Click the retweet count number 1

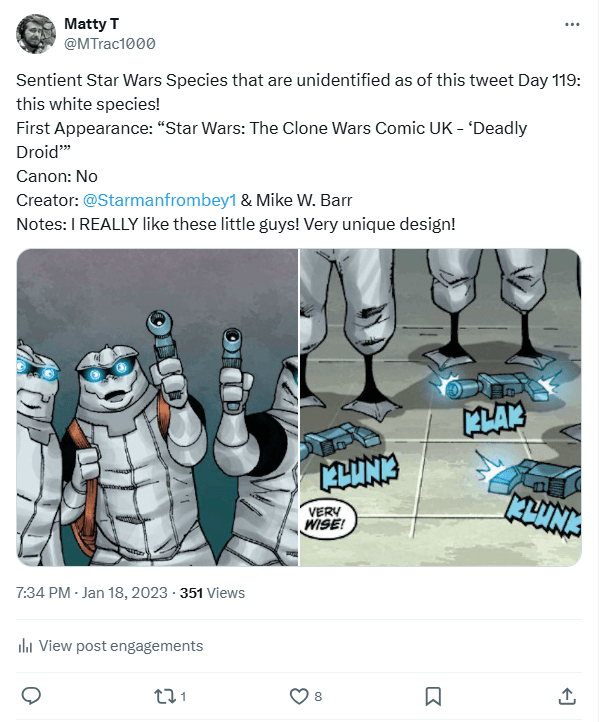pos(184,696)
